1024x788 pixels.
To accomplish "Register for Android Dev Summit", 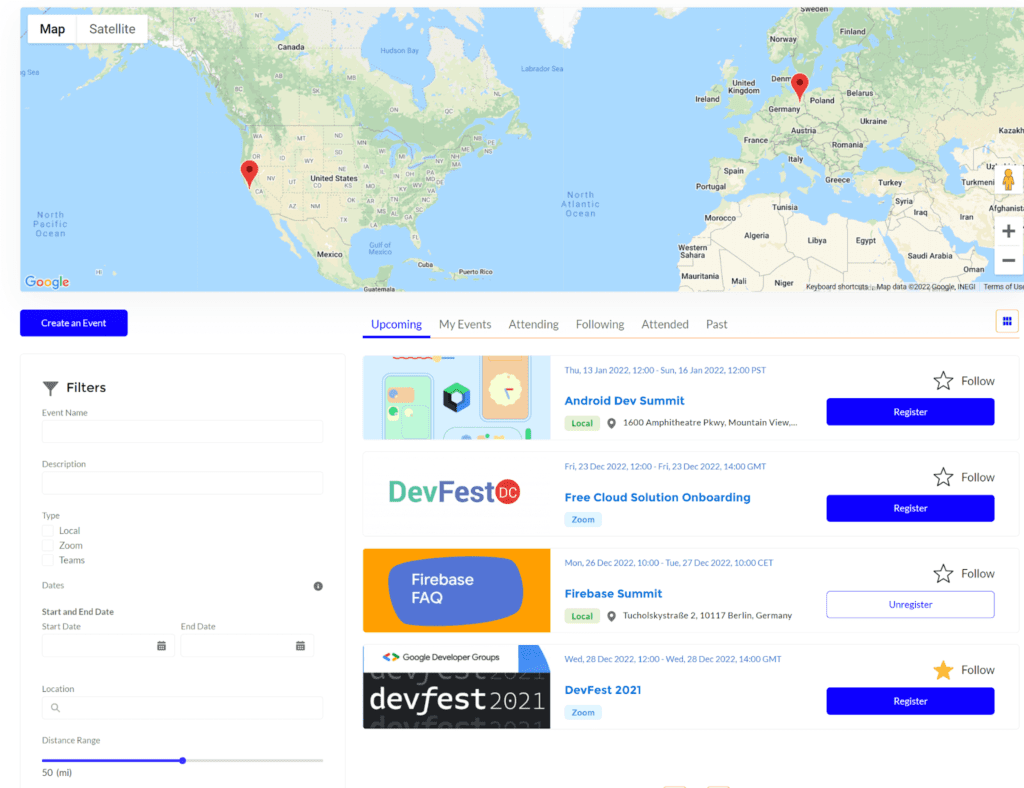I will pos(910,412).
